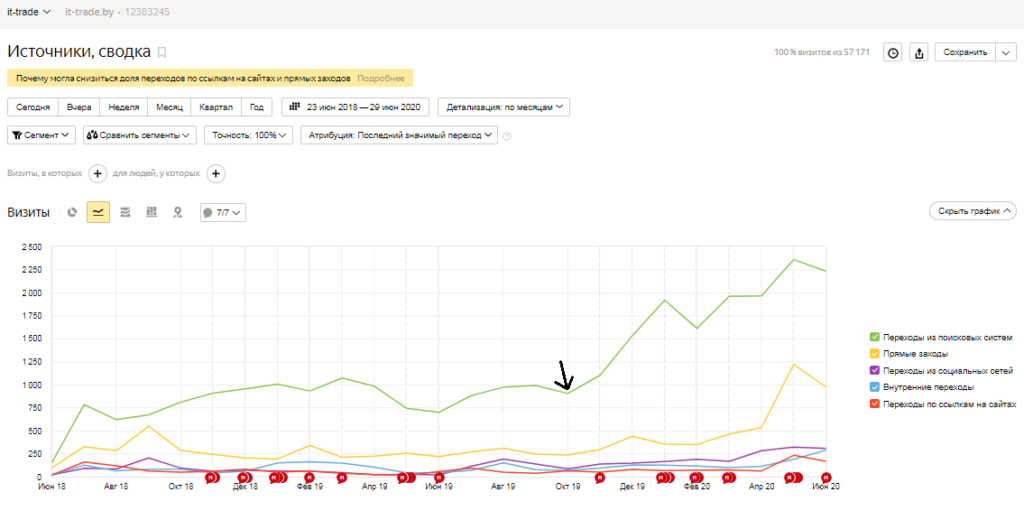The height and width of the screenshot is (520, 1024).
Task: Open the Атрибуция dropdown
Action: (399, 135)
